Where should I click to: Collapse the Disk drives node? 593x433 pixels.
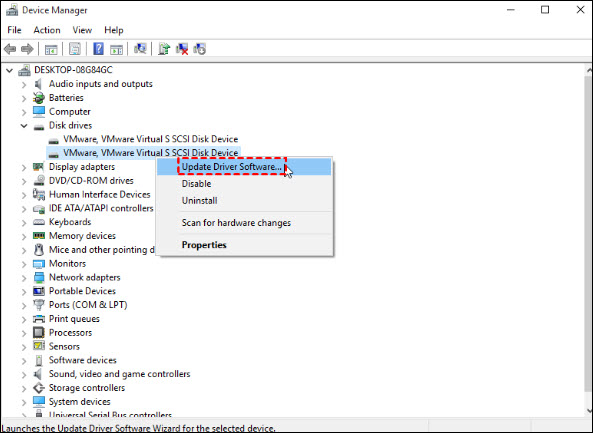(x=24, y=126)
